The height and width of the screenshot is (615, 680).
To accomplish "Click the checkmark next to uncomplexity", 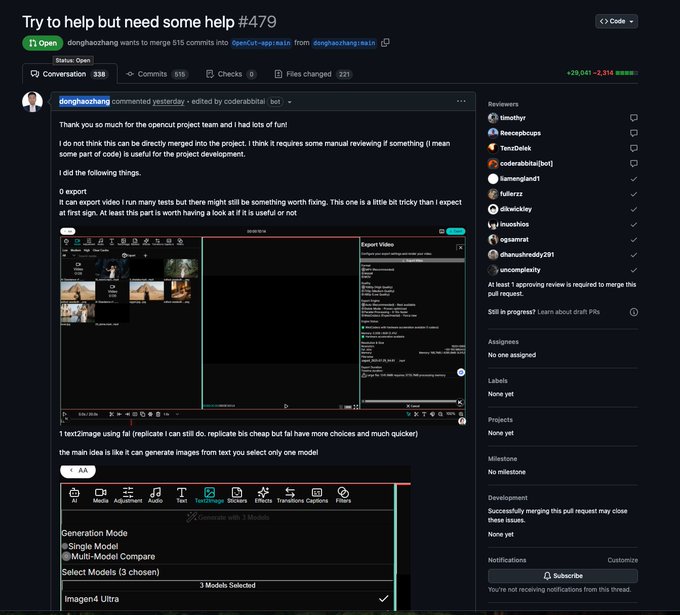I will click(x=633, y=270).
